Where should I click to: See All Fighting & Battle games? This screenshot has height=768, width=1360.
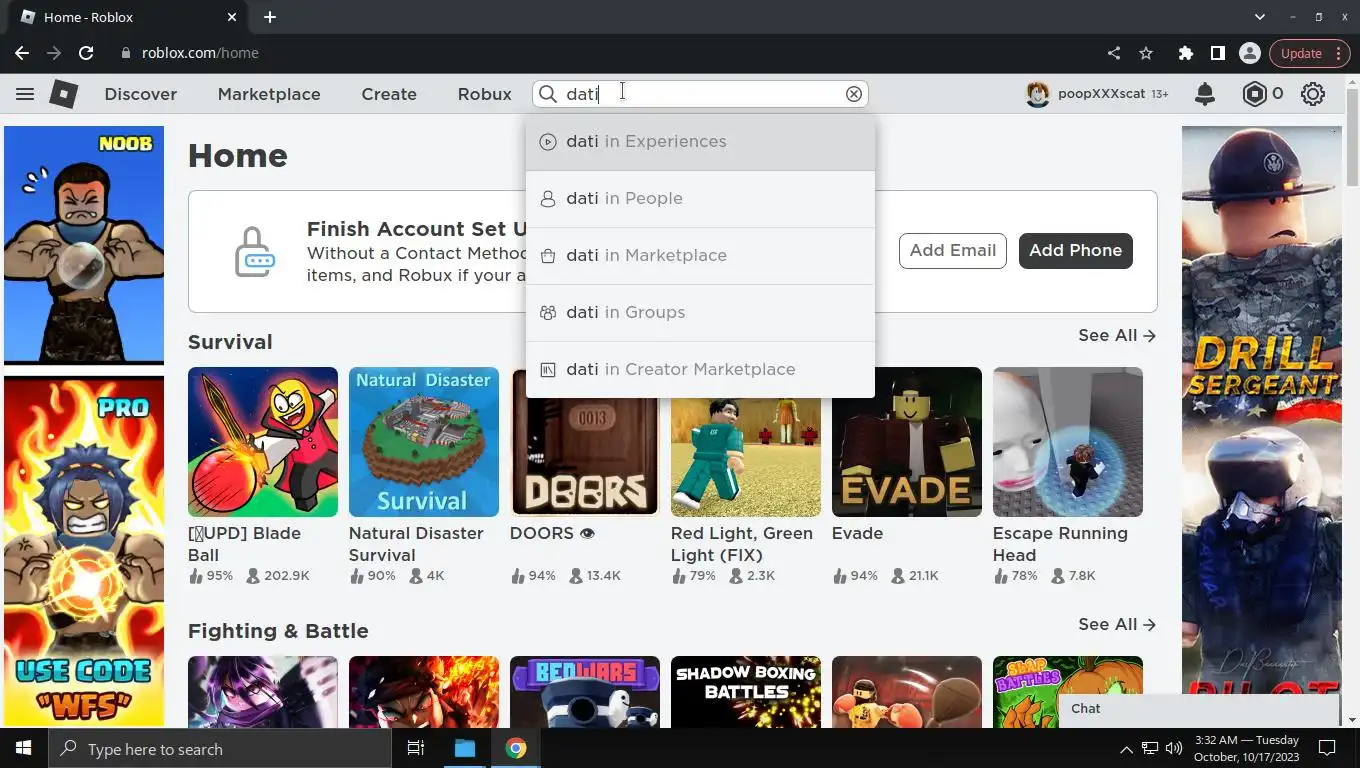click(1116, 624)
